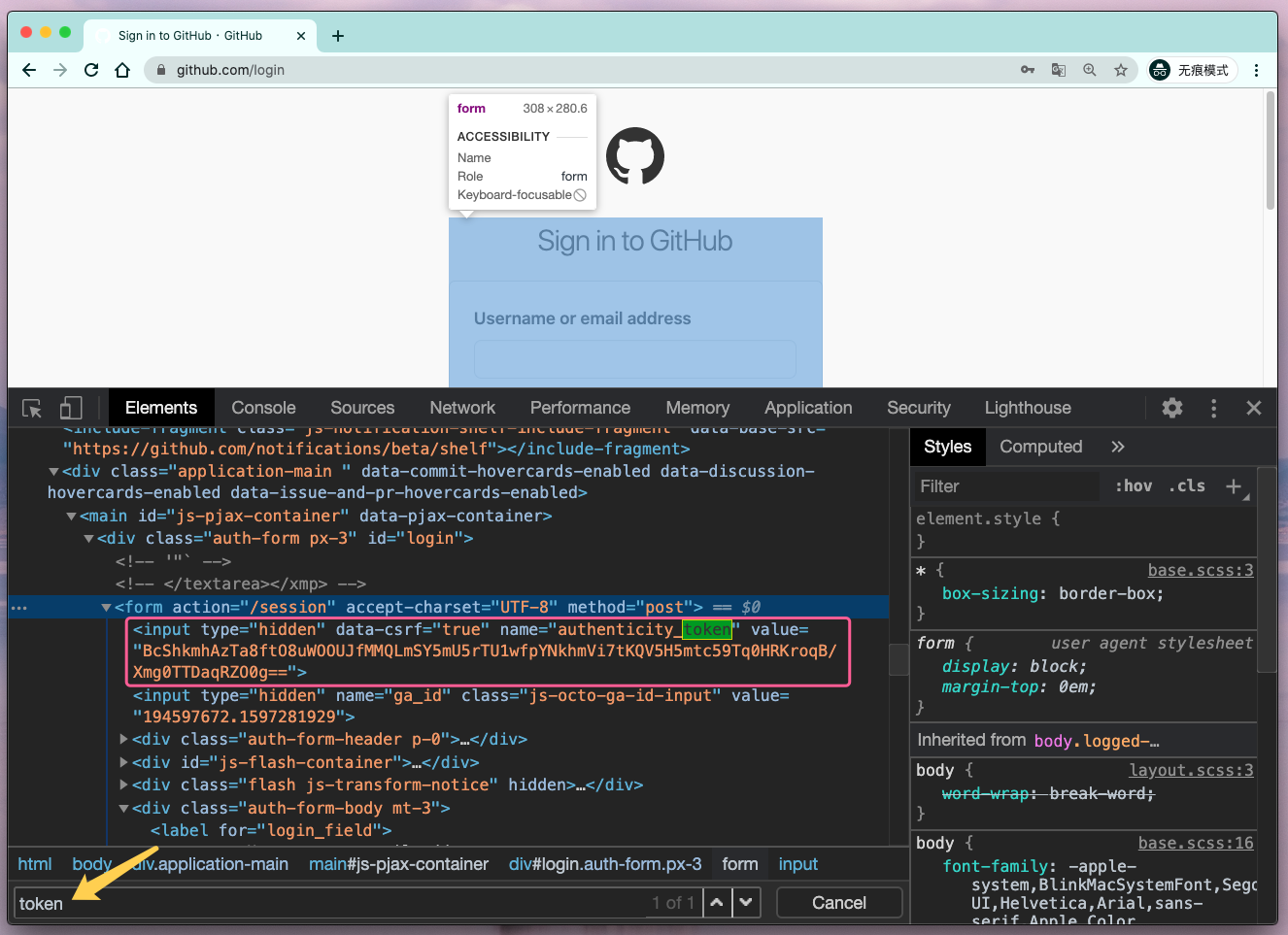Collapse the application-main div node
This screenshot has height=935, width=1288.
pos(53,472)
